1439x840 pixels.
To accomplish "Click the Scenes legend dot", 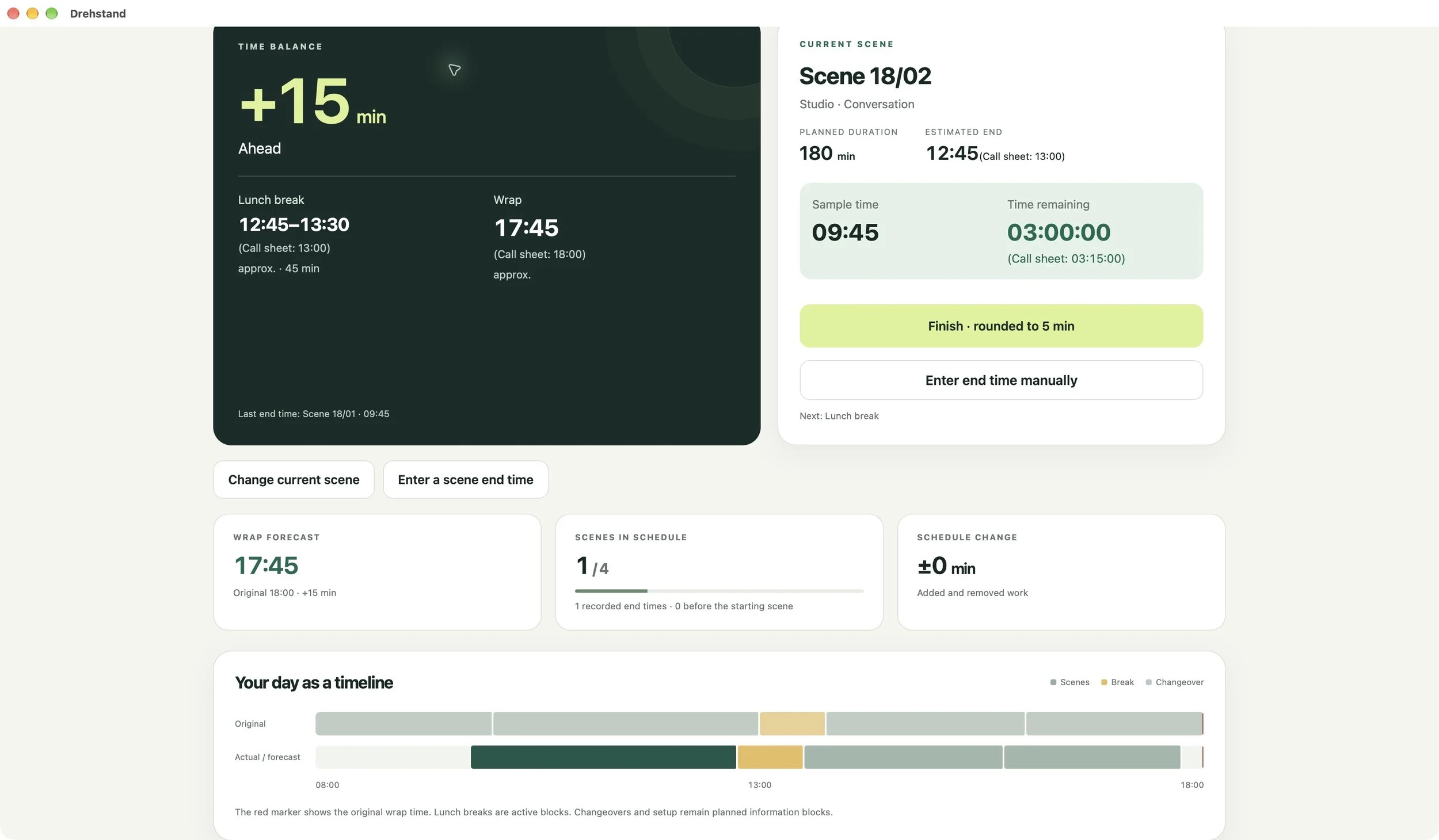I will [x=1053, y=682].
